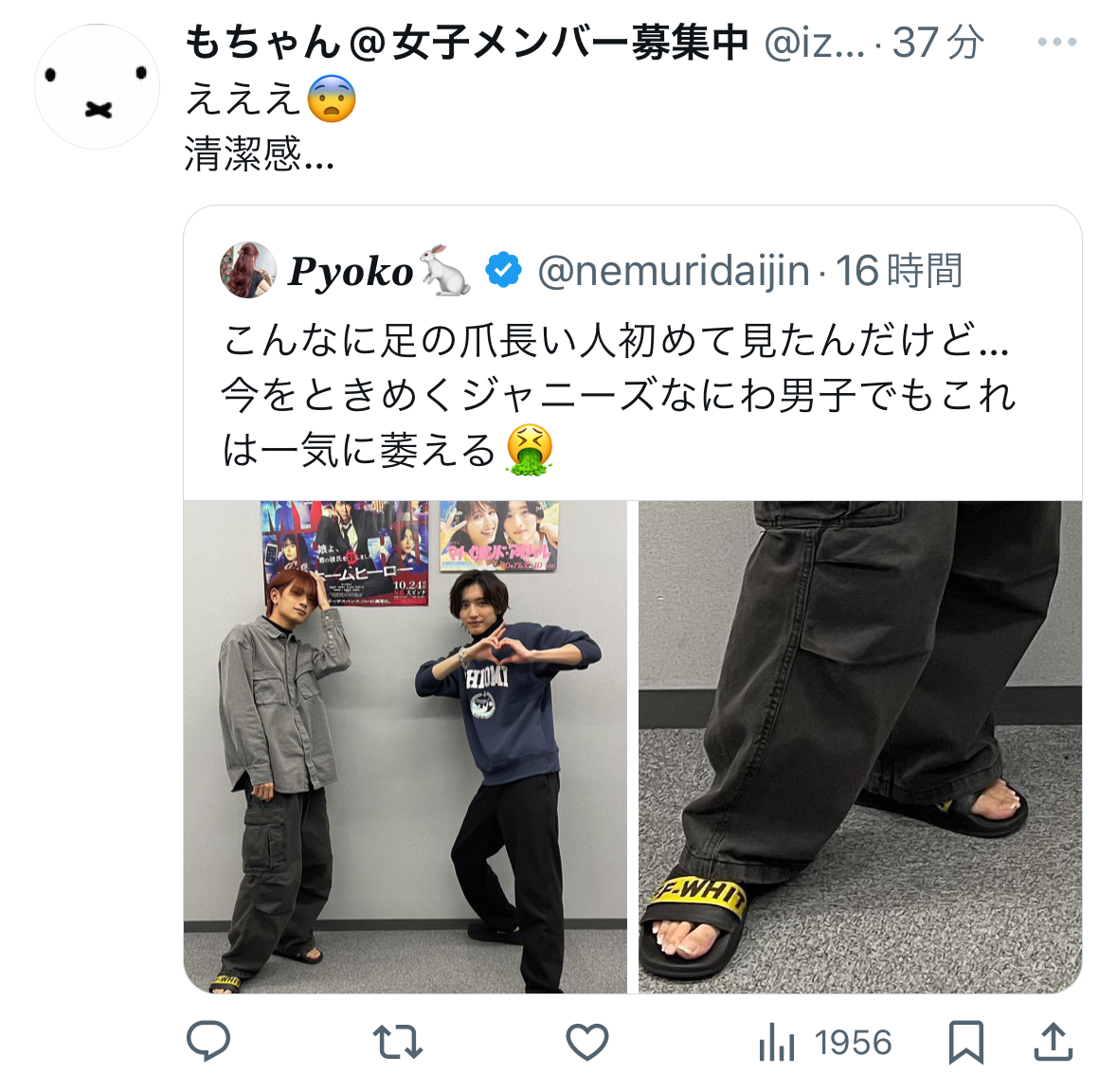Open the reply comment icon
This screenshot has height=1092, width=1117.
click(x=208, y=1042)
